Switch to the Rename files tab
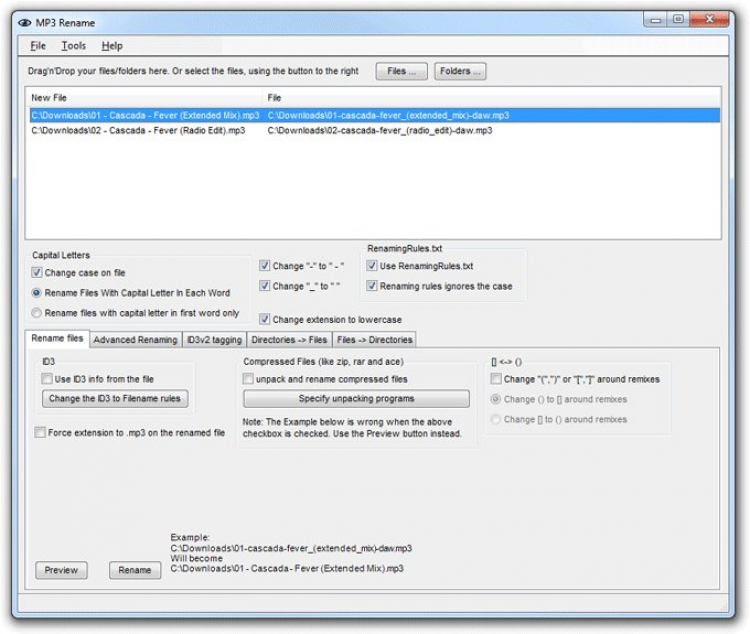The width and height of the screenshot is (750, 634). tap(57, 339)
